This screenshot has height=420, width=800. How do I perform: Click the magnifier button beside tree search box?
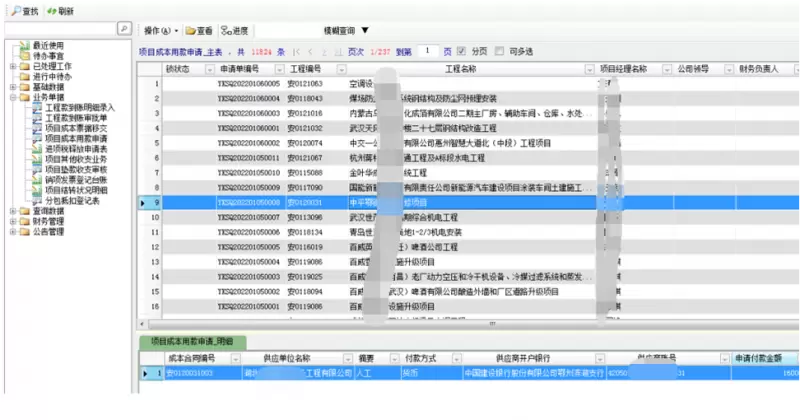pos(123,30)
